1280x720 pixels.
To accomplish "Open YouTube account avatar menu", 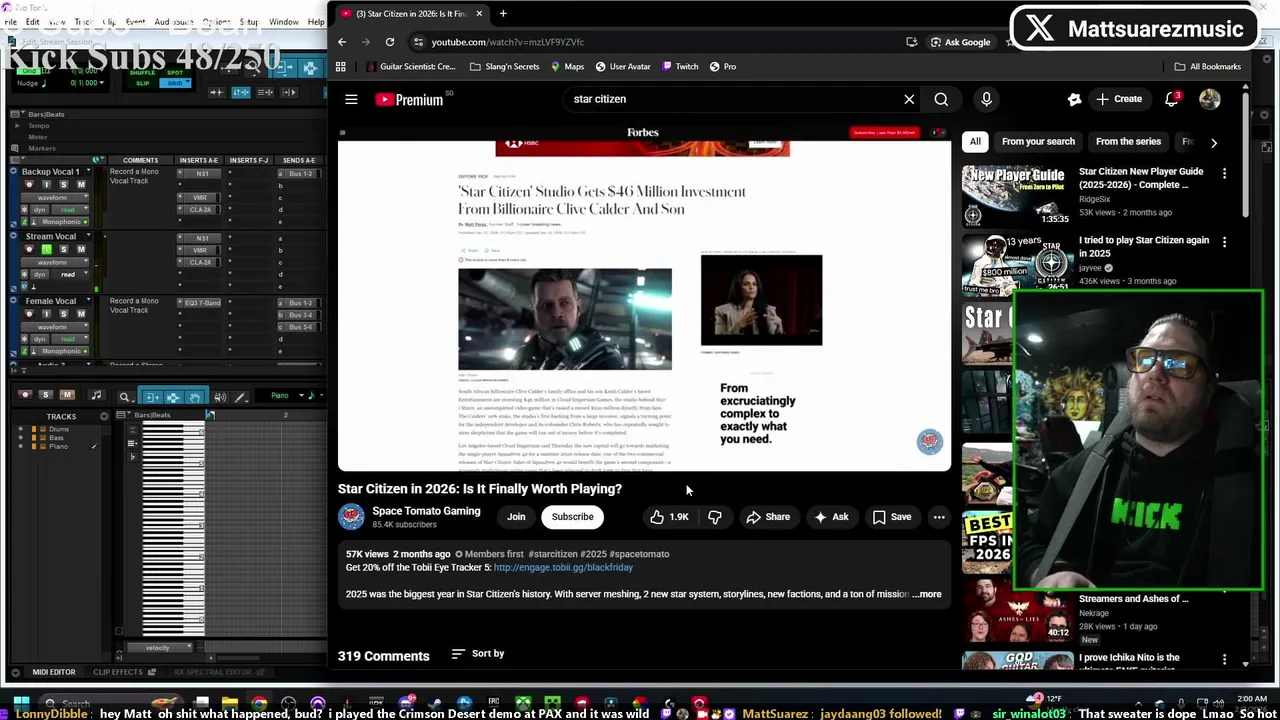I will (1210, 99).
